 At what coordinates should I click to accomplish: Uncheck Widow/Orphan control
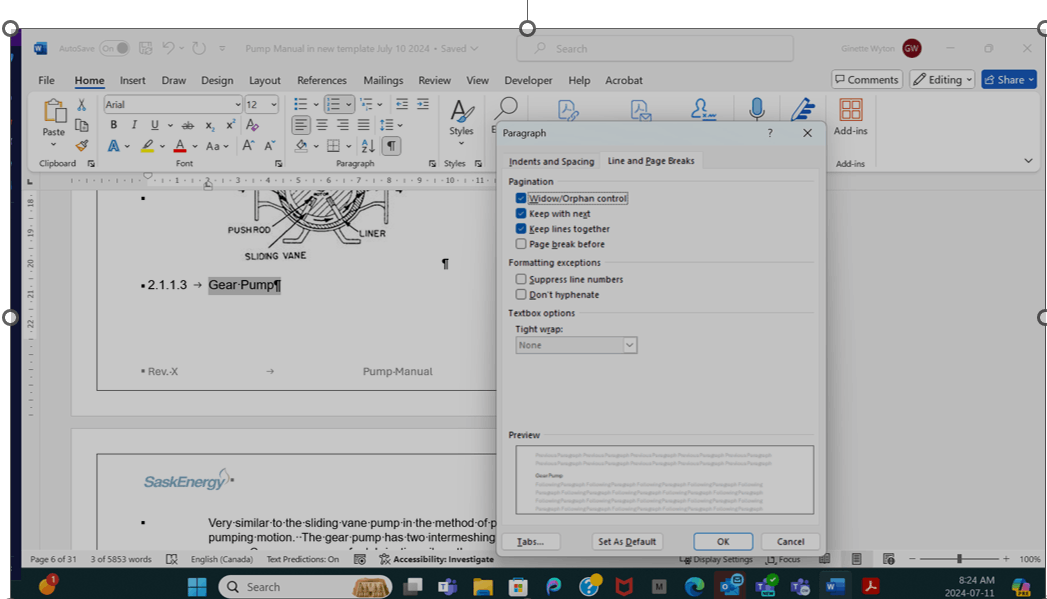click(521, 198)
